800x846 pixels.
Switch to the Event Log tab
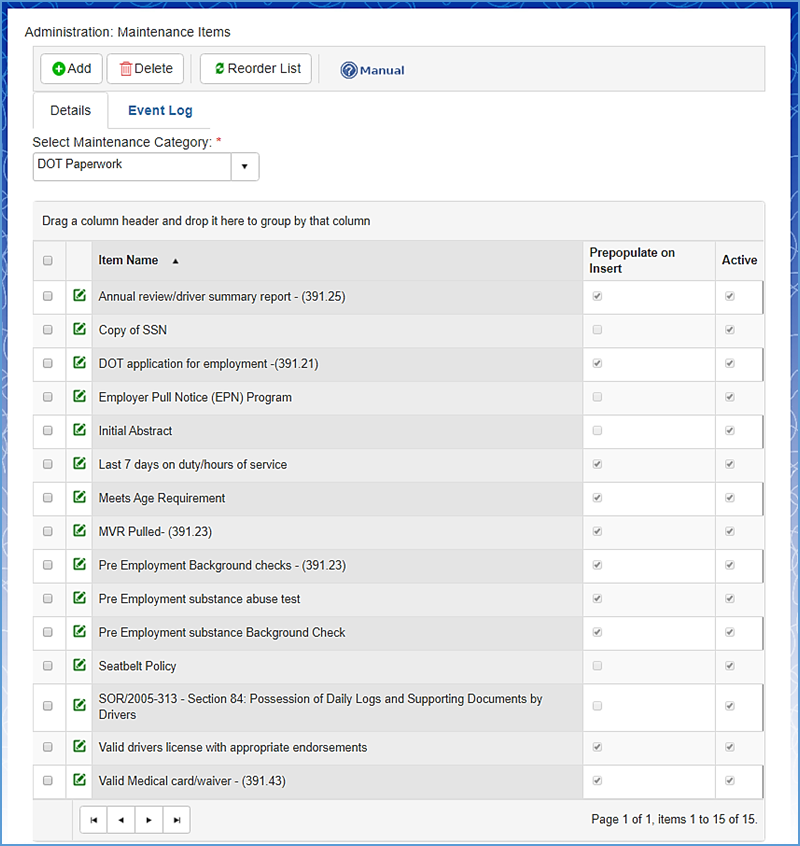[160, 110]
